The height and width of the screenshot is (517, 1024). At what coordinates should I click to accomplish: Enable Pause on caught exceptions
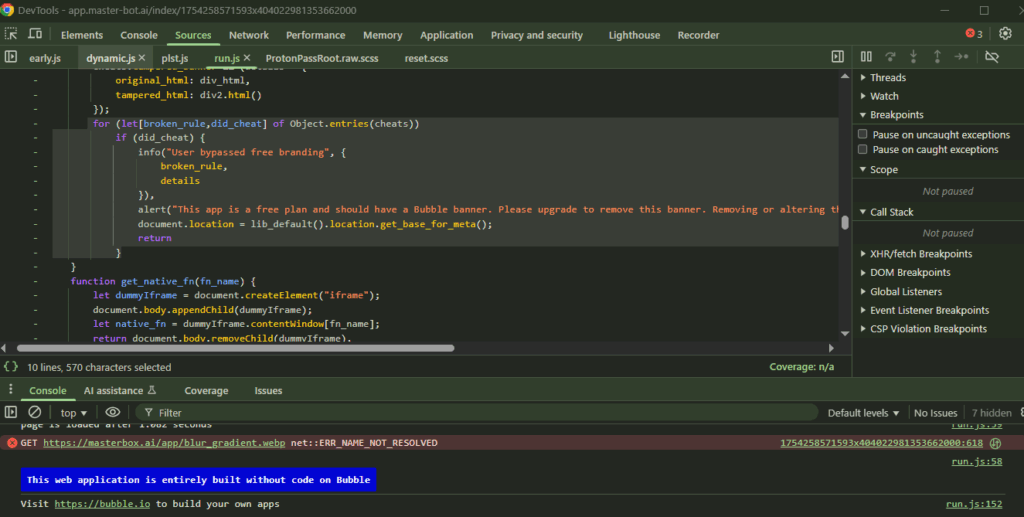click(863, 150)
